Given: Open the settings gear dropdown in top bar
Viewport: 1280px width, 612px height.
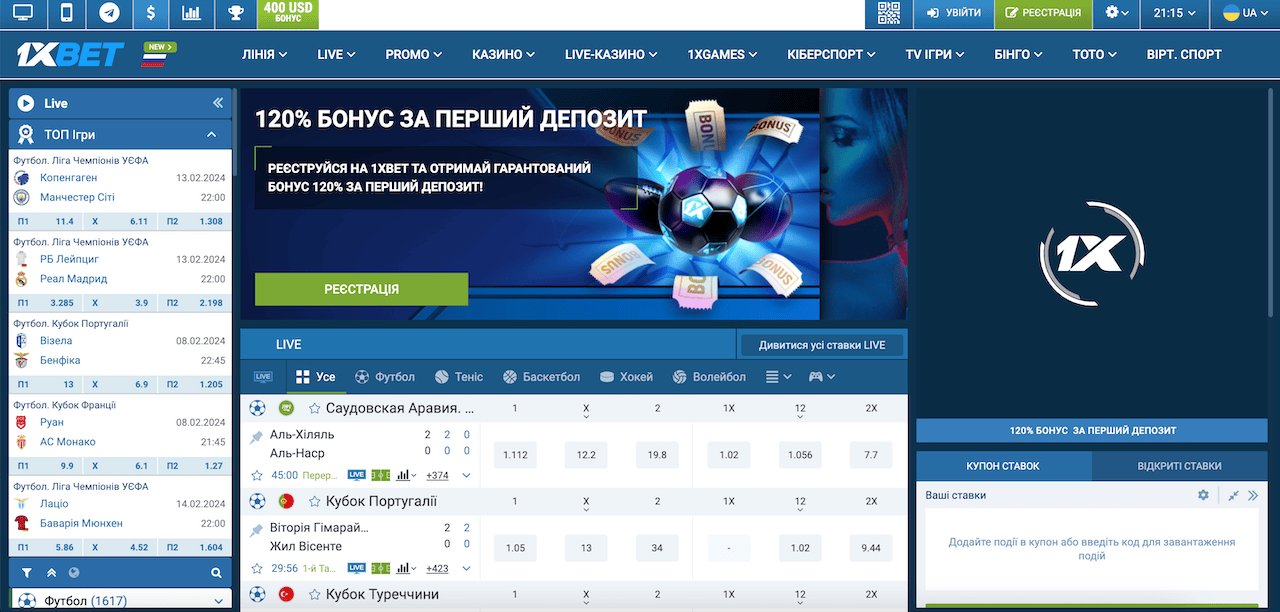Looking at the screenshot, I should click(1118, 13).
